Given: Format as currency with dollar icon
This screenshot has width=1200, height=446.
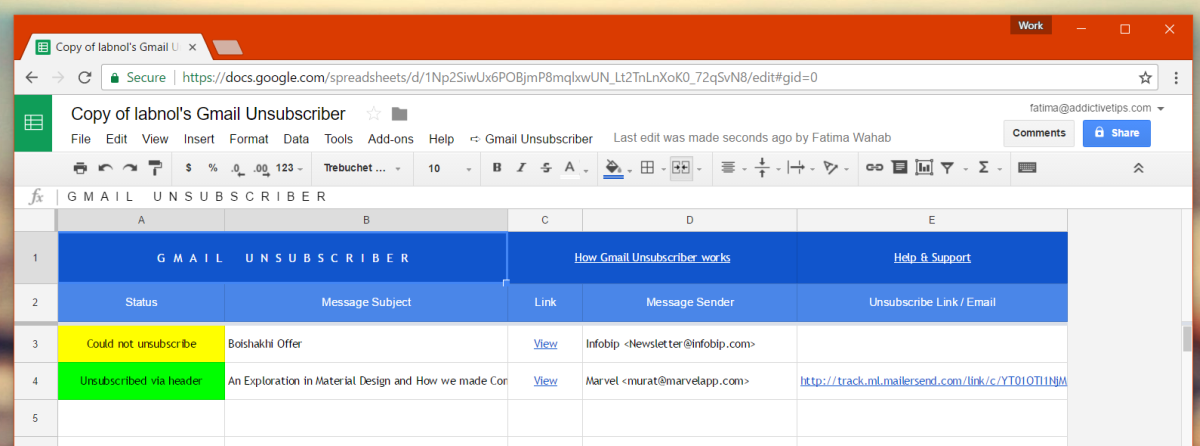Looking at the screenshot, I should [x=189, y=168].
